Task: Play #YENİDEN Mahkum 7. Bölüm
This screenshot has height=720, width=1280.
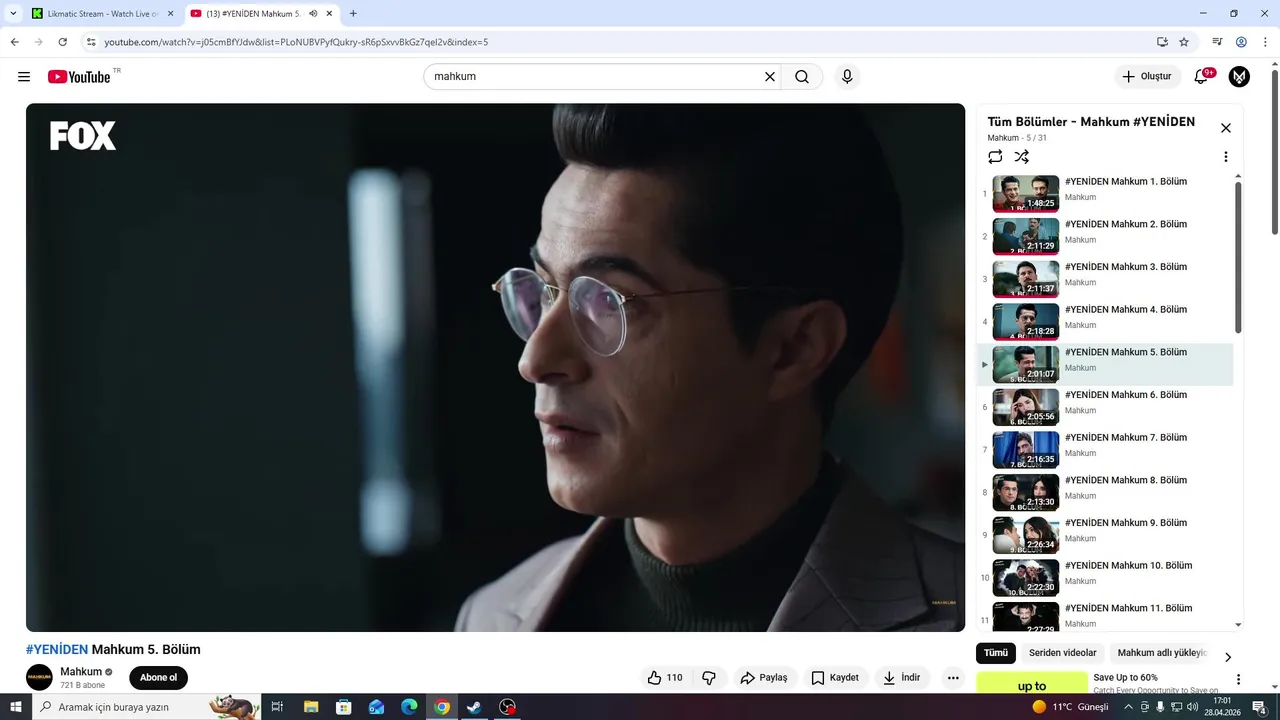Action: (1105, 450)
